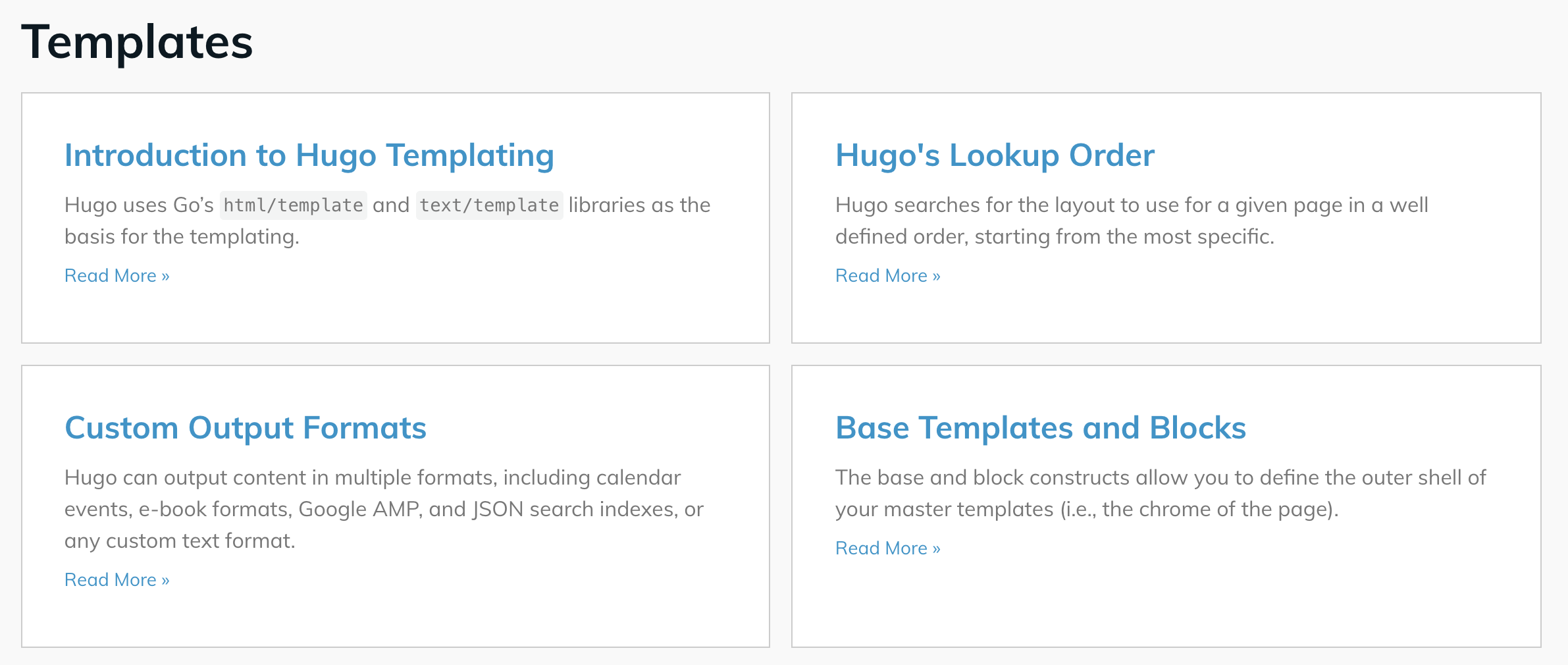The height and width of the screenshot is (665, 1568).
Task: Open the Hugo's Lookup Order article
Action: pyautogui.click(x=994, y=155)
